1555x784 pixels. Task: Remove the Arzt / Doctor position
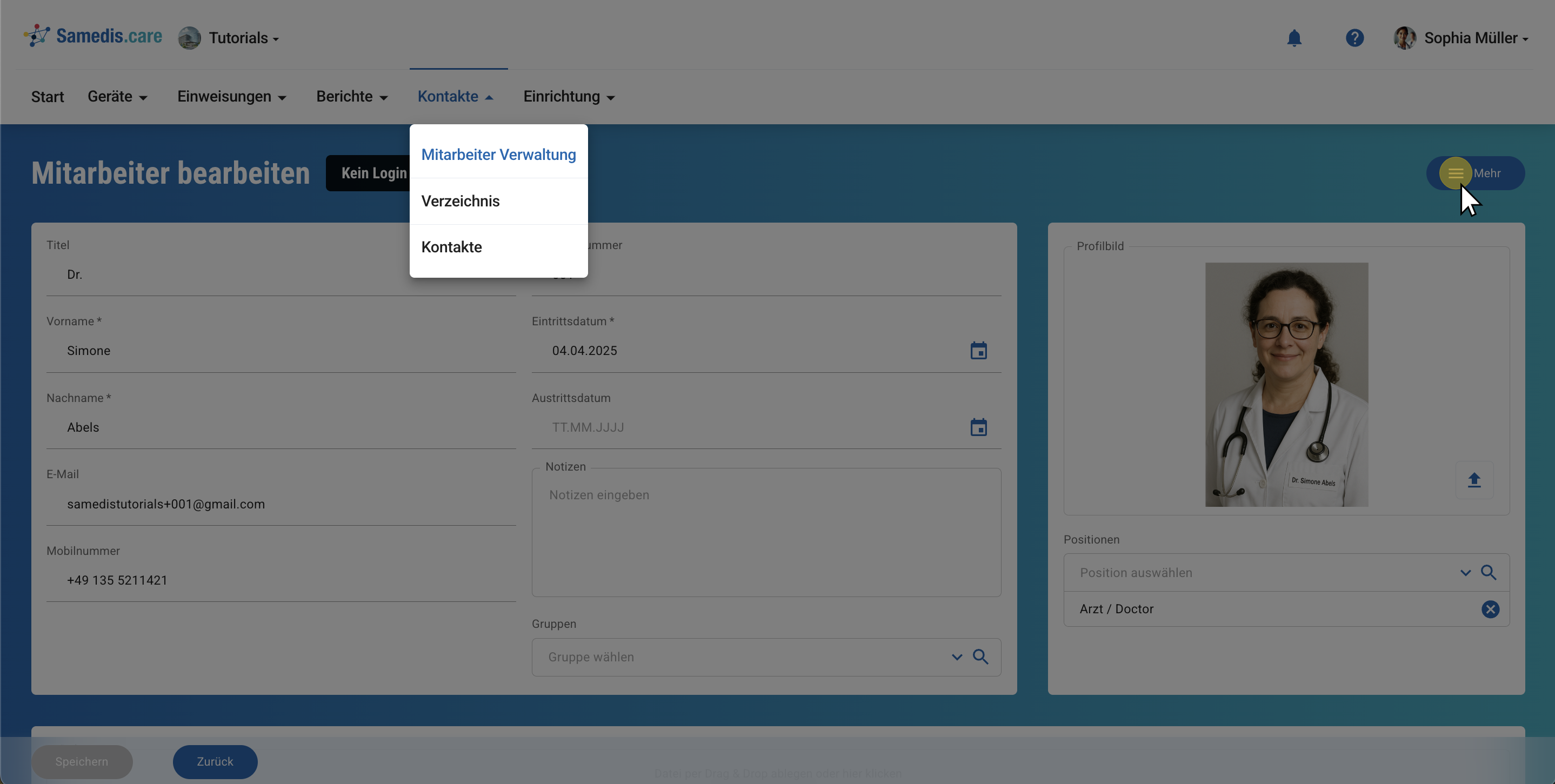pos(1490,609)
